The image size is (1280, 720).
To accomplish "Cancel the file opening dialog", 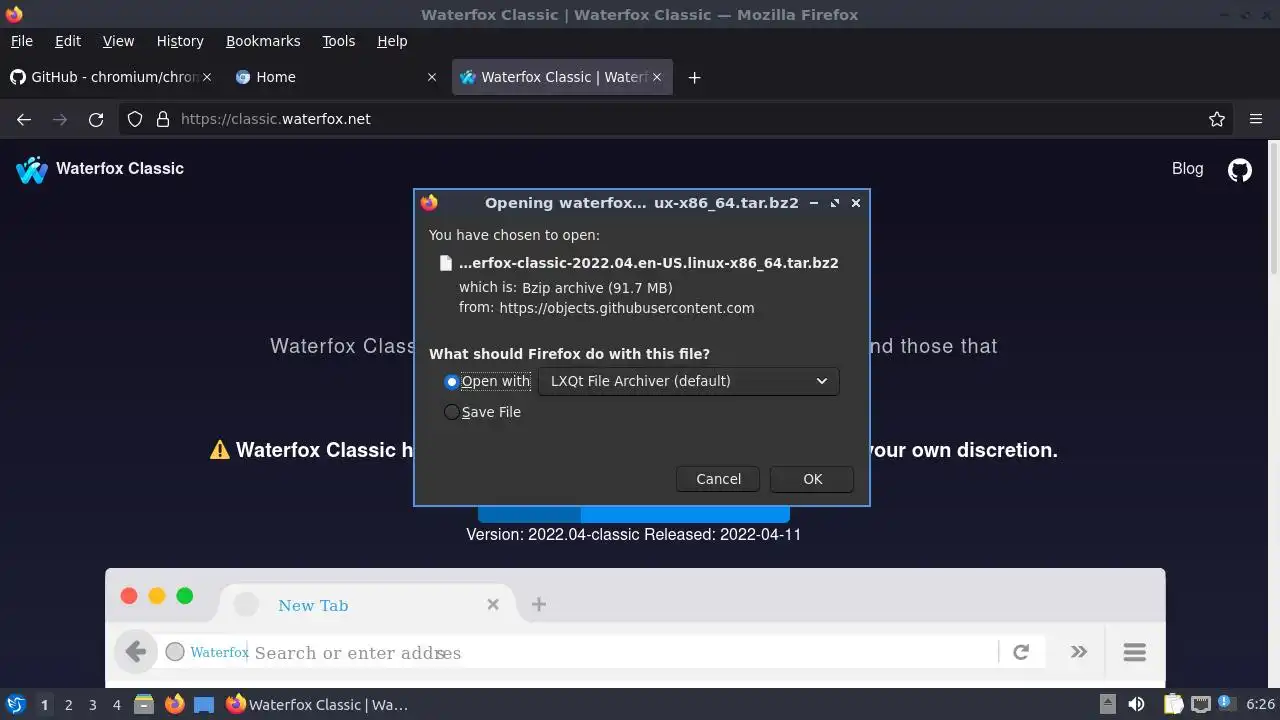I will pyautogui.click(x=718, y=479).
